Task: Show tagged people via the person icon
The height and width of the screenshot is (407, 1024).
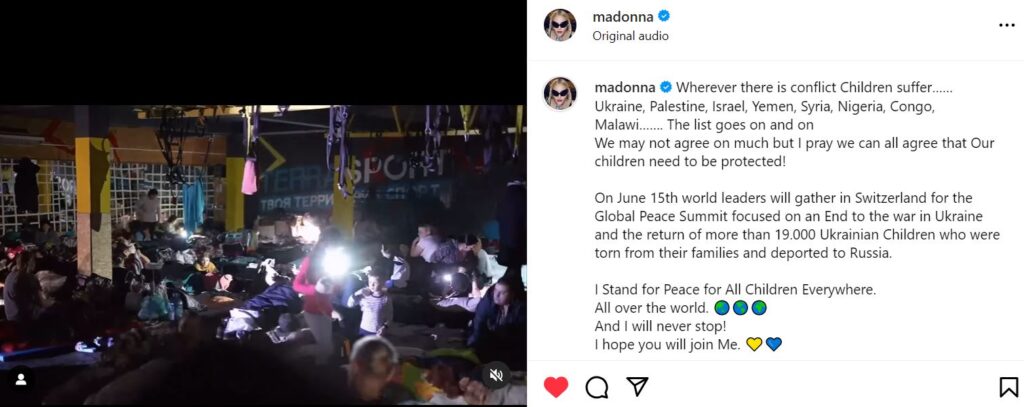Action: (21, 380)
